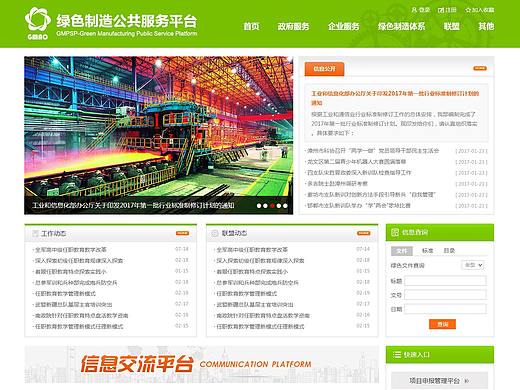Viewport: 520px width, 390px height.
Task: Select the gray 文件 tab in the query panel
Action: [402, 251]
